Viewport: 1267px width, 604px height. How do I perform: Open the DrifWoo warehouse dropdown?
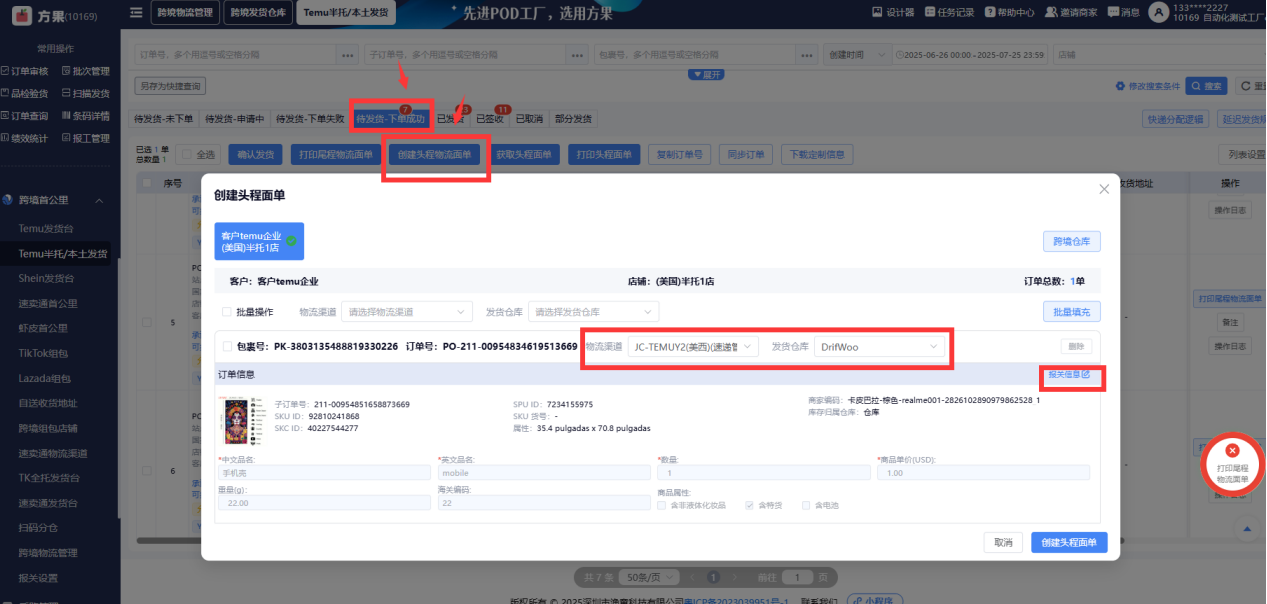[x=880, y=346]
